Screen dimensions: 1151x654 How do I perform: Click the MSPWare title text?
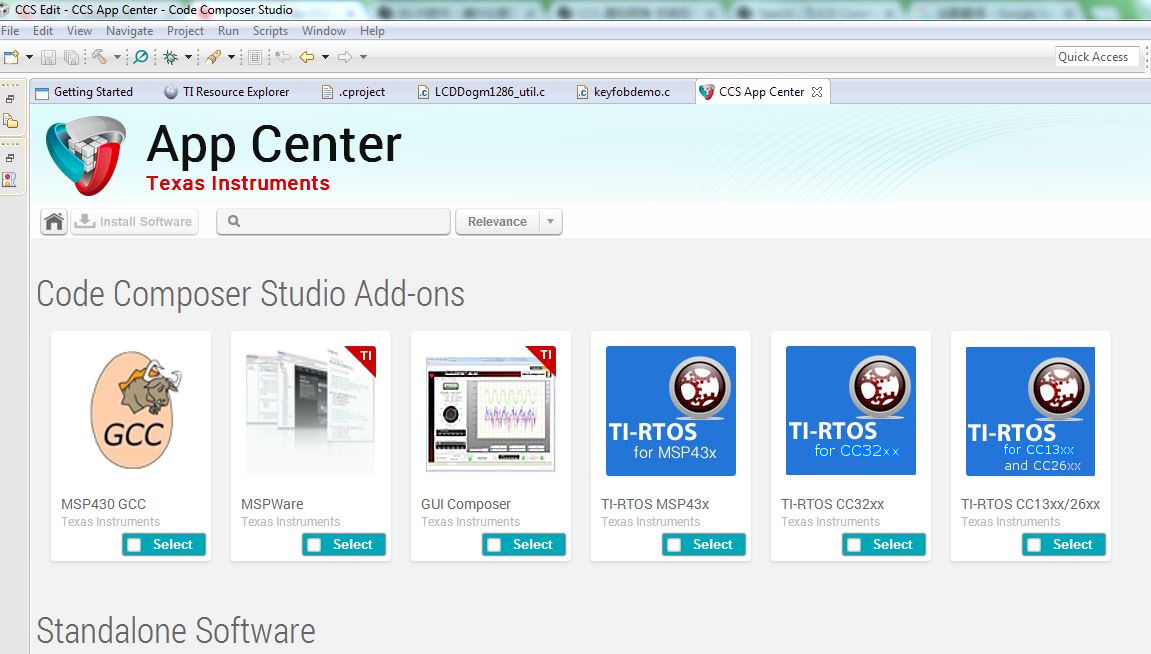click(x=272, y=504)
